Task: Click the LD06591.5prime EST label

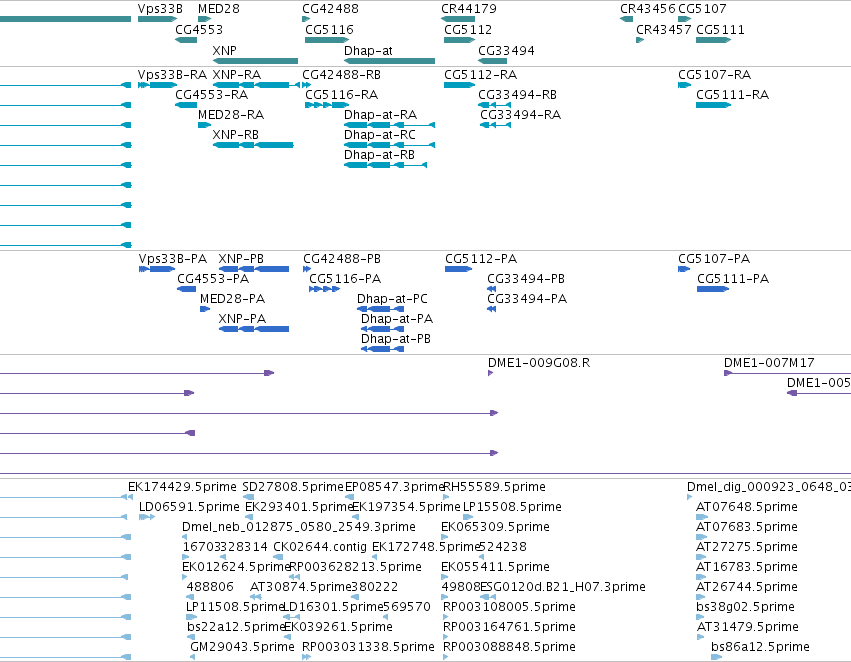Action: 189,507
